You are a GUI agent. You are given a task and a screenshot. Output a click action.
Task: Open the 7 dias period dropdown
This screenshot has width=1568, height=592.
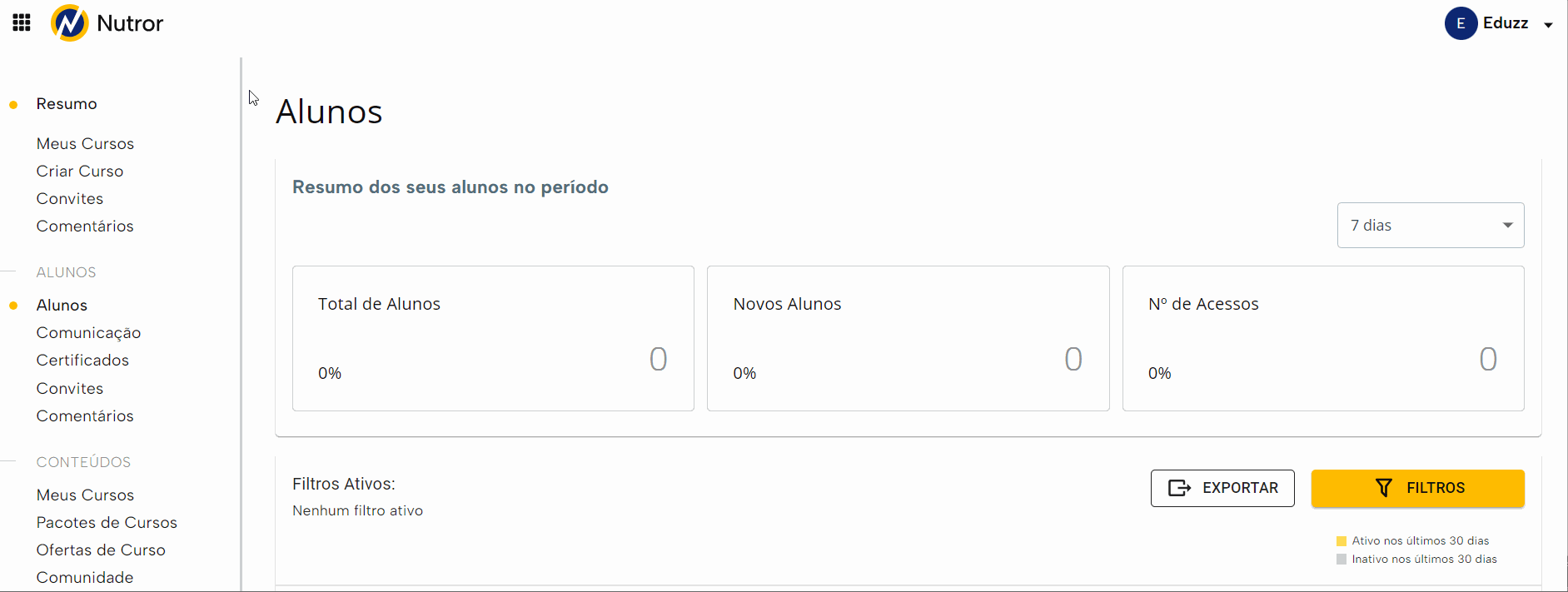[1431, 225]
